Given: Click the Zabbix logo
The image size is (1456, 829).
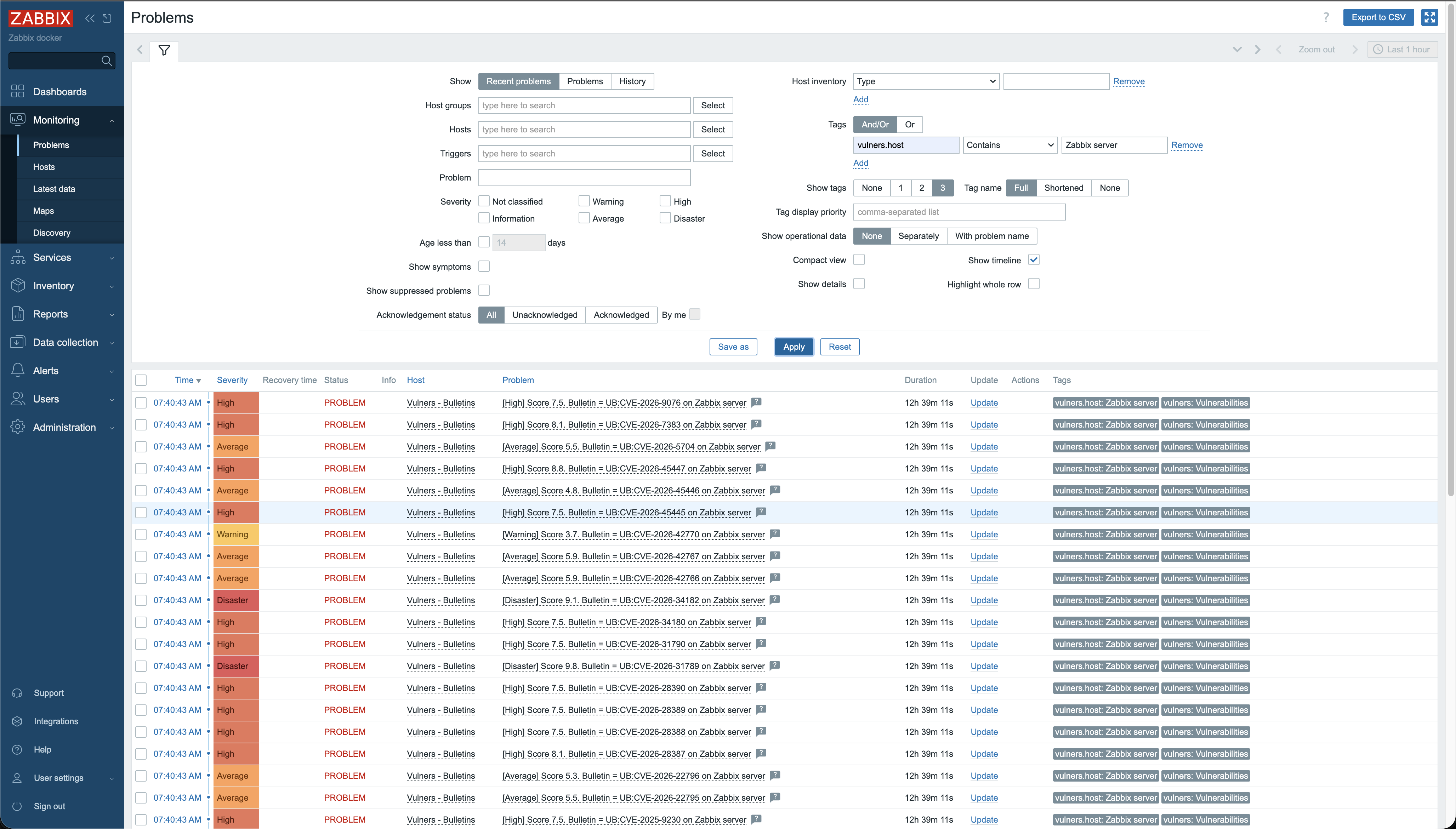Looking at the screenshot, I should click(x=40, y=18).
